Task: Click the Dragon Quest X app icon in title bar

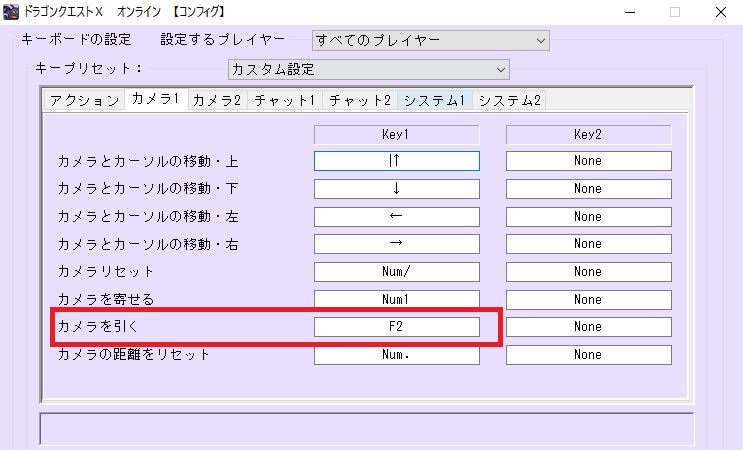Action: [10, 11]
